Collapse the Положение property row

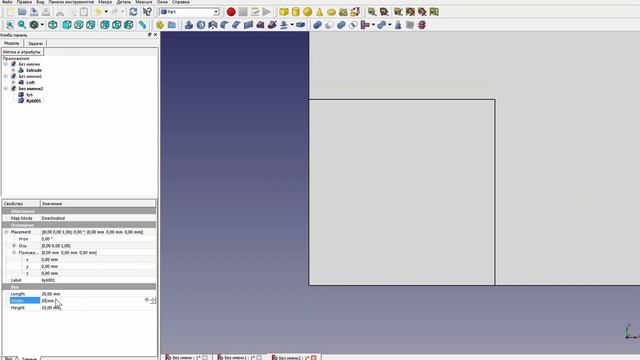point(14,253)
